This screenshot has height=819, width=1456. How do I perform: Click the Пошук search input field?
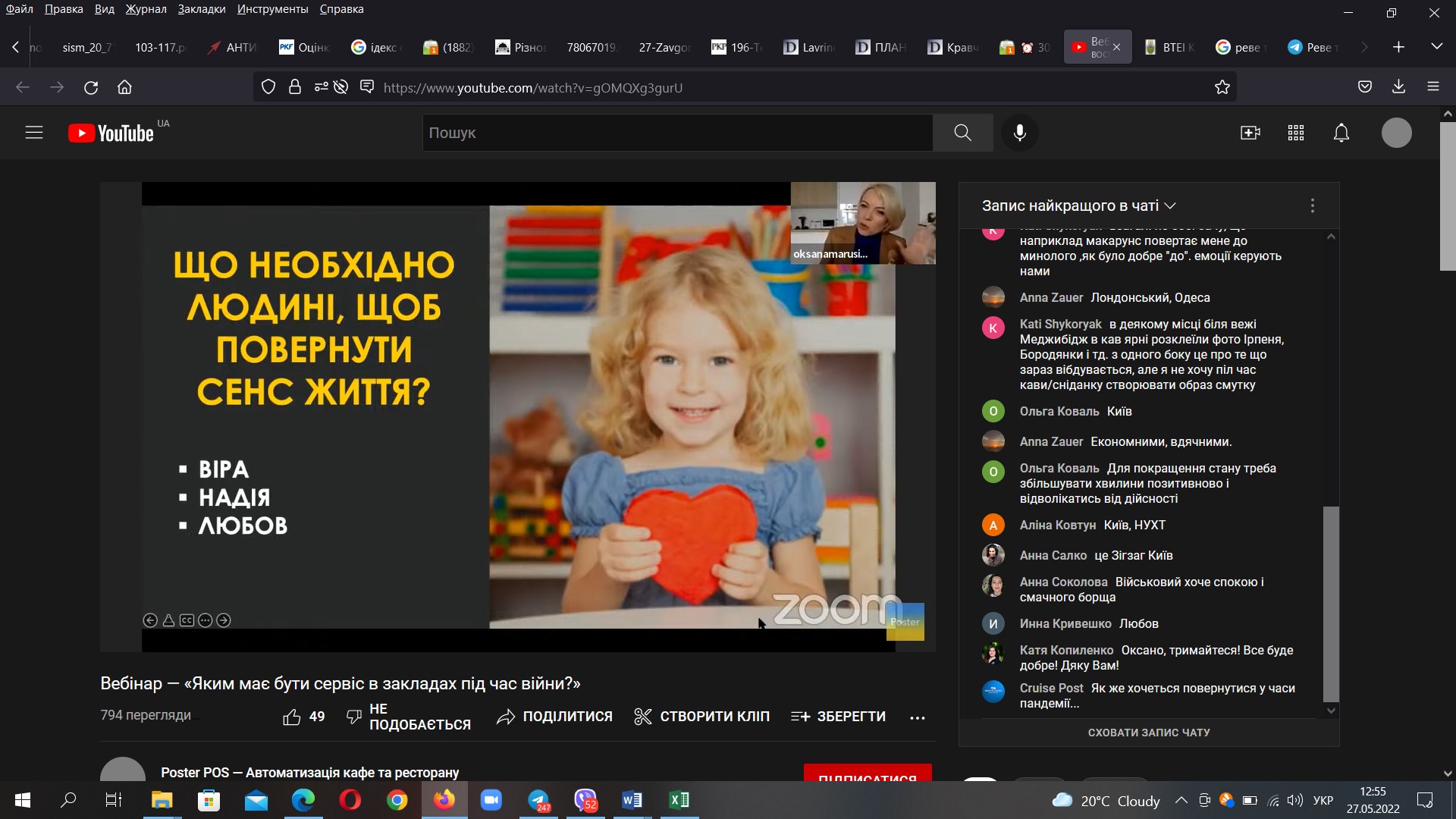676,133
